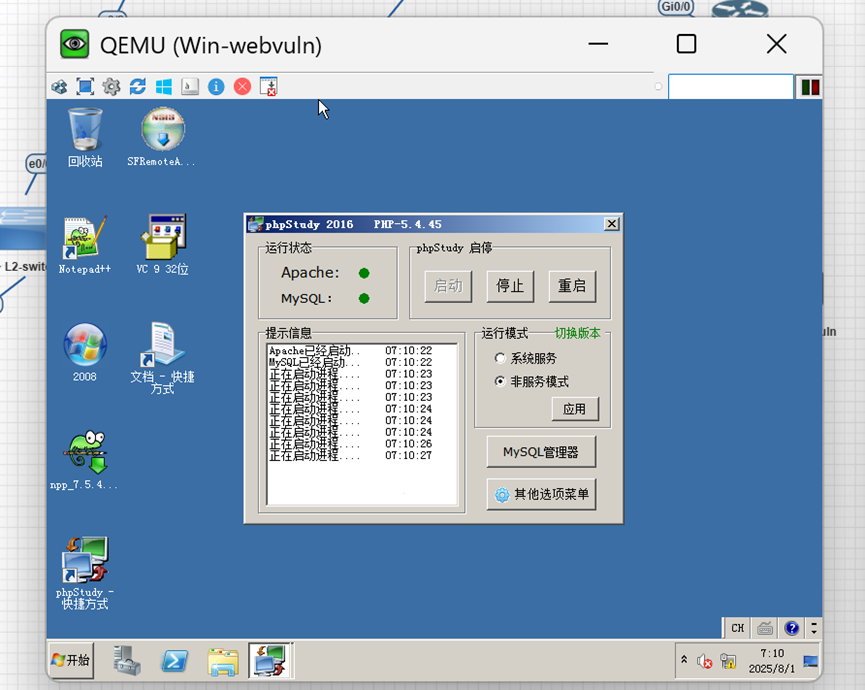This screenshot has height=690, width=865.
Task: Maximize the QEMU (Win-webvuln) window
Action: pyautogui.click(x=686, y=44)
